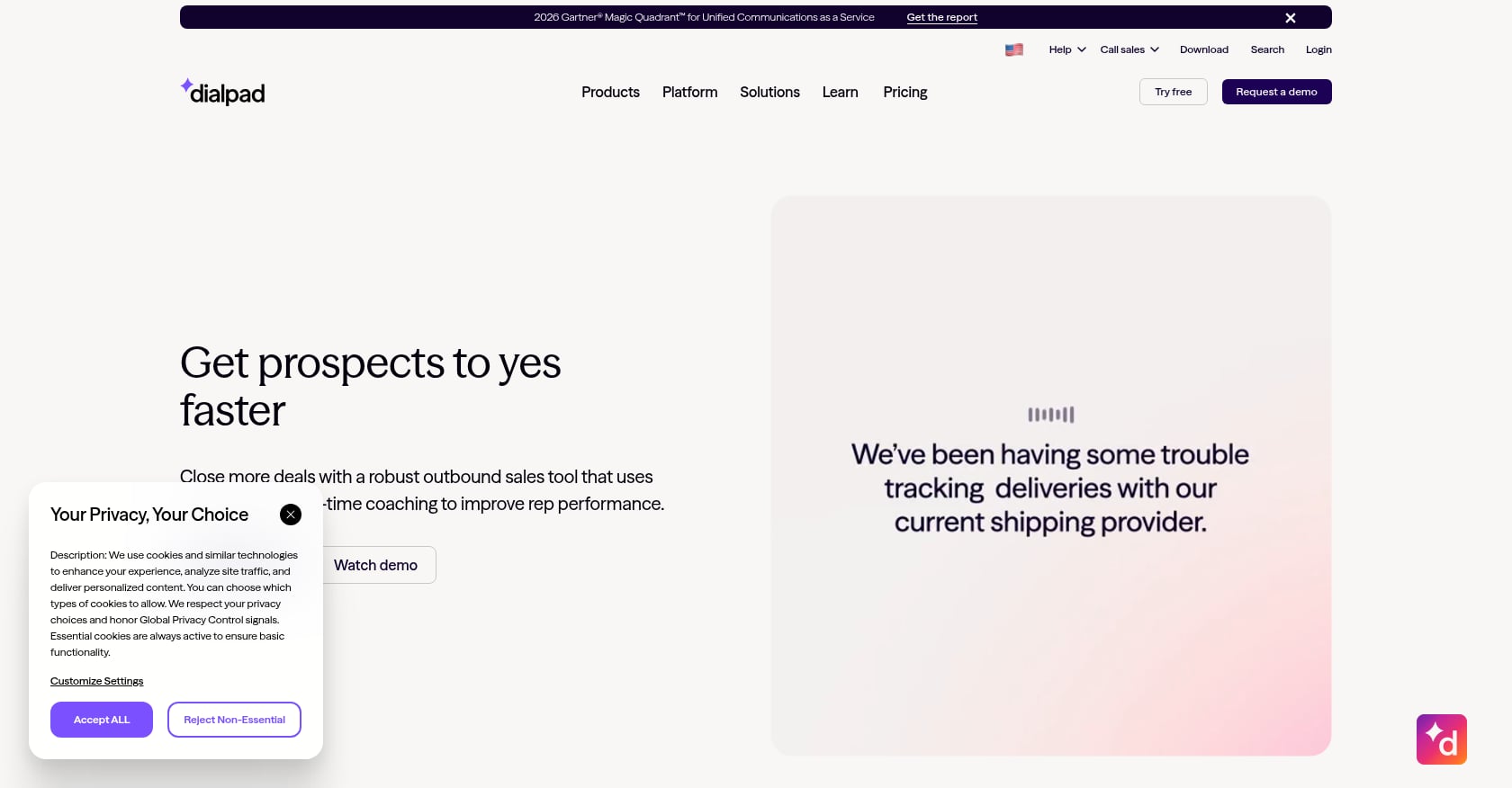Image resolution: width=1512 pixels, height=788 pixels.
Task: Open Customize Settings for cookies
Action: coord(97,681)
